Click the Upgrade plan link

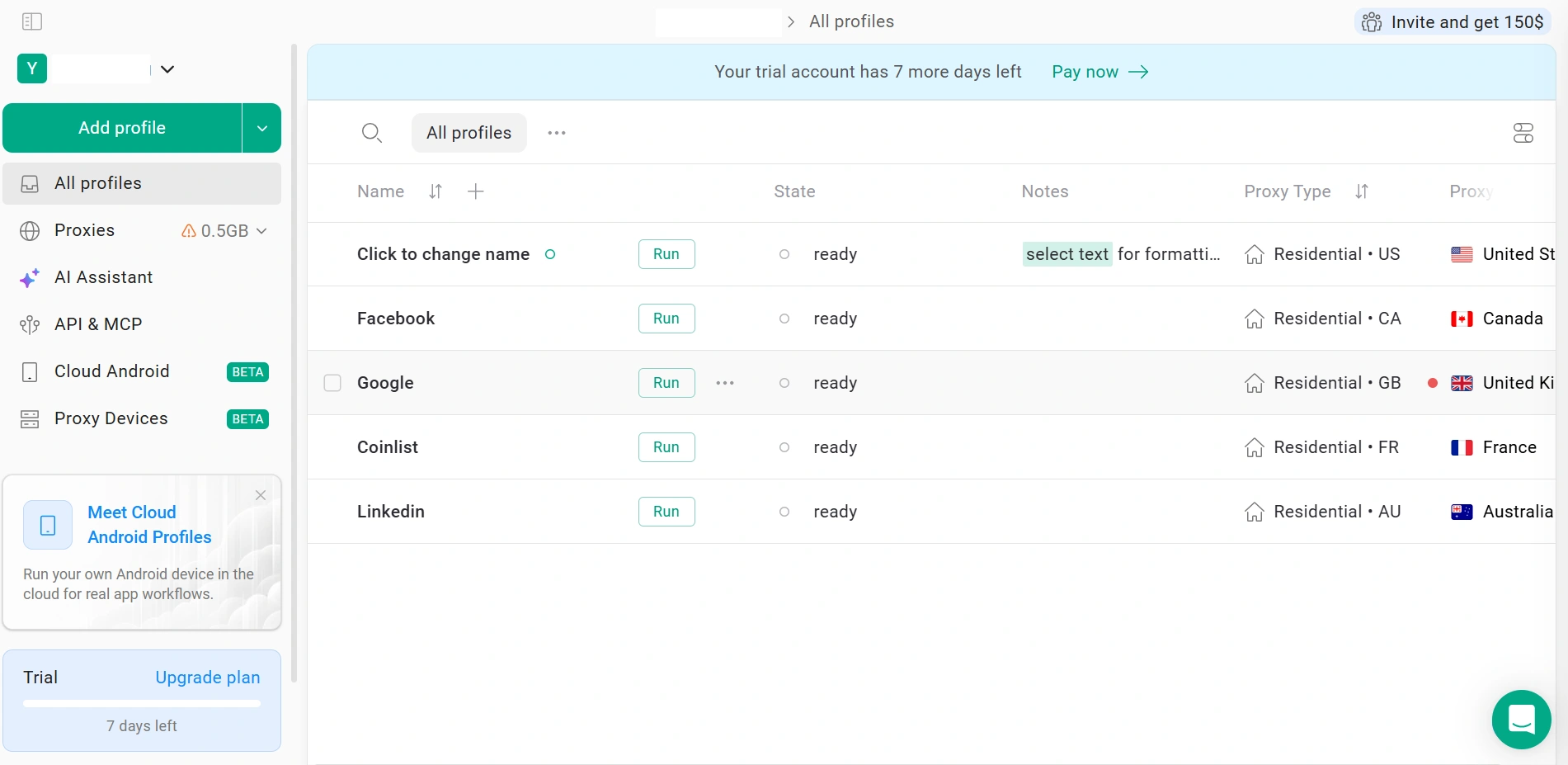point(208,678)
